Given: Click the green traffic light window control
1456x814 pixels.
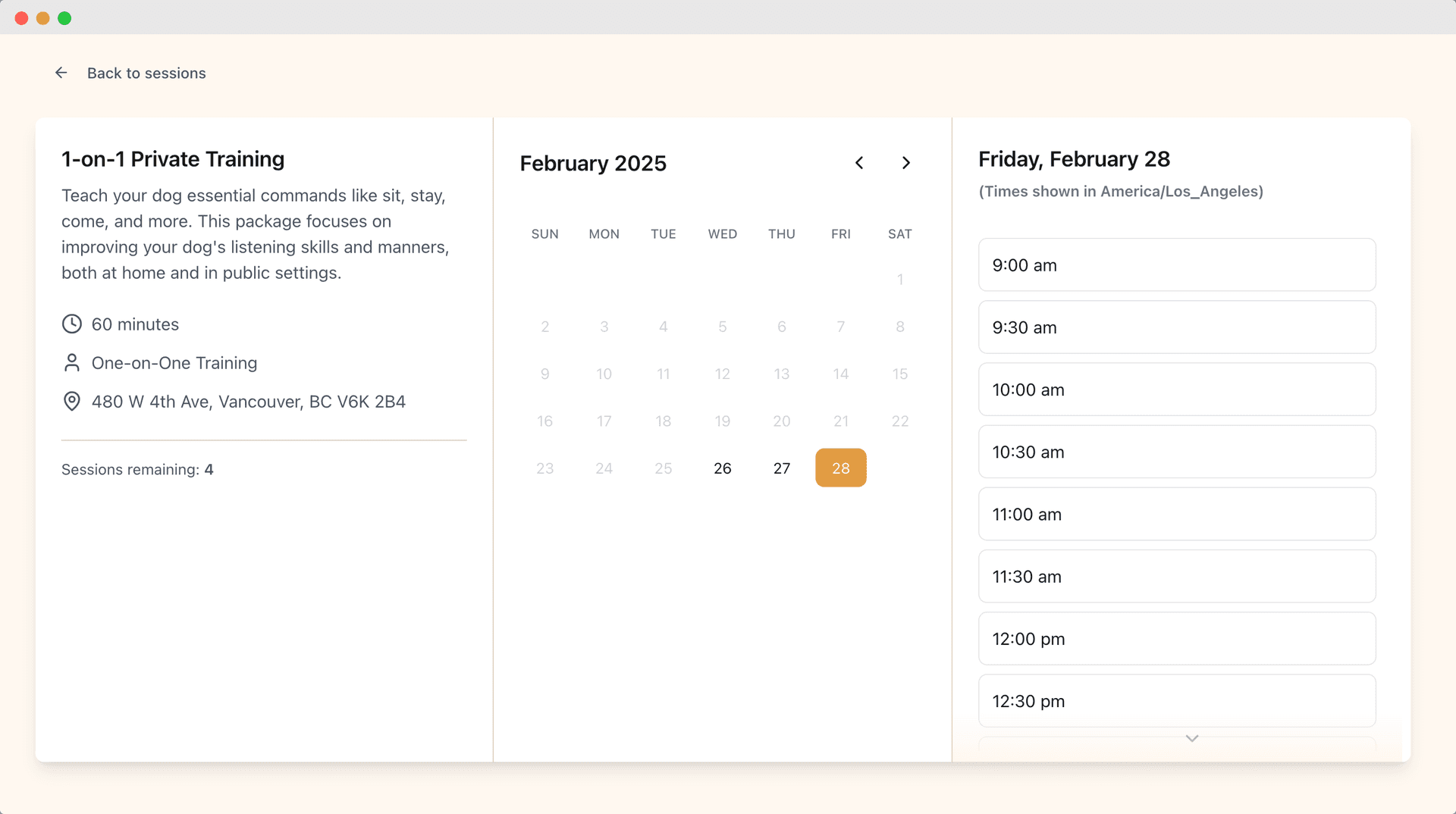Looking at the screenshot, I should [65, 17].
